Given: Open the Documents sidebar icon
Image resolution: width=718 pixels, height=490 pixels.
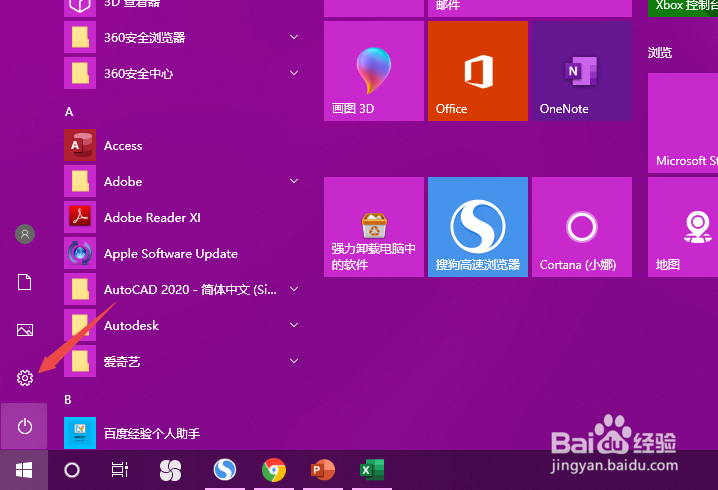Looking at the screenshot, I should [25, 282].
